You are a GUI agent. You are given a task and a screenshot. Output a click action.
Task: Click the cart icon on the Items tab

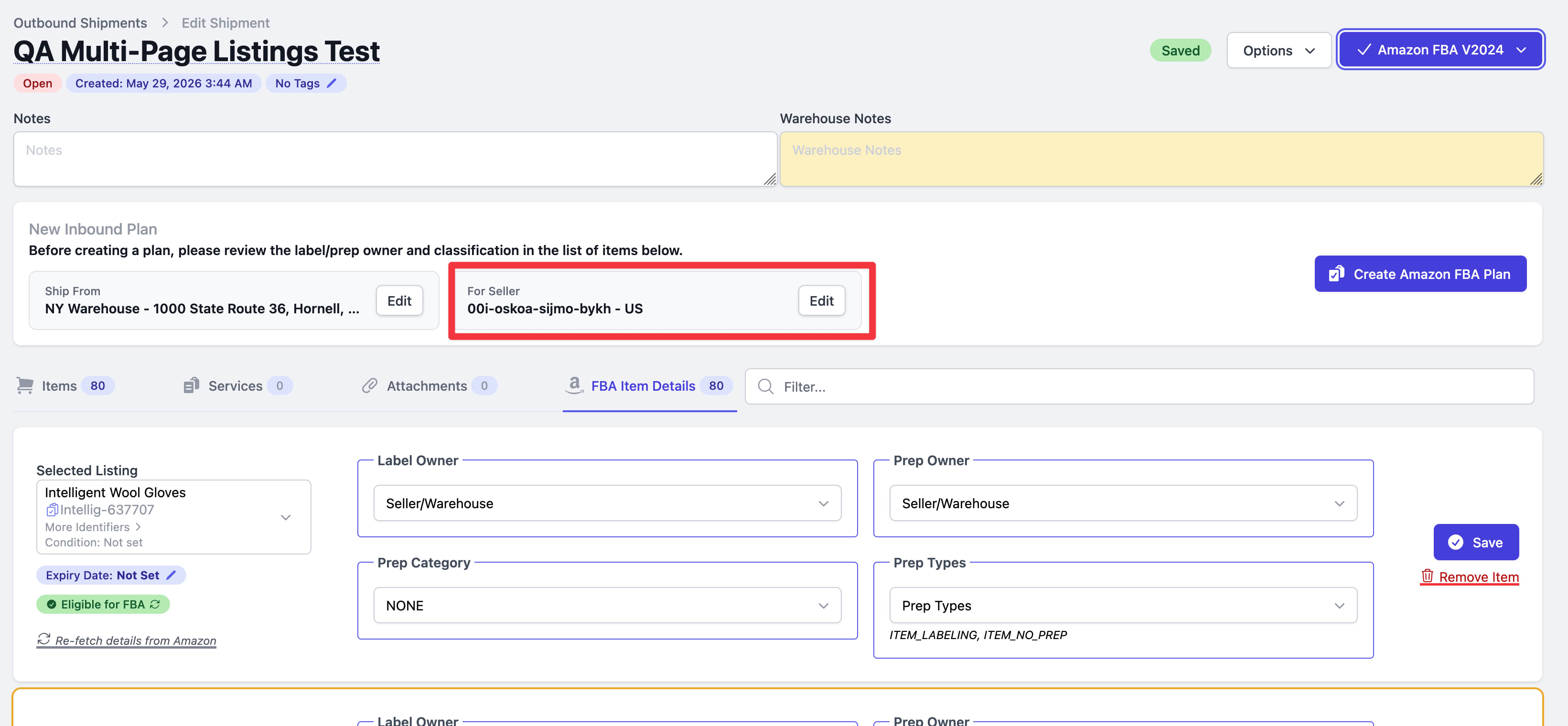click(25, 385)
